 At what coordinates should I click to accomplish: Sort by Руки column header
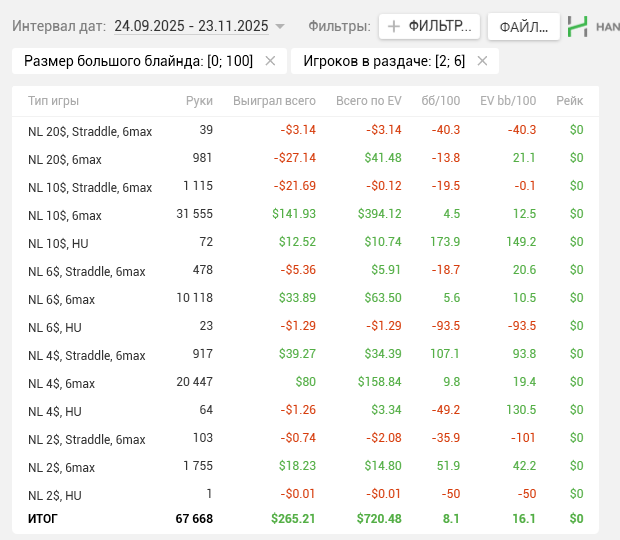[x=199, y=101]
